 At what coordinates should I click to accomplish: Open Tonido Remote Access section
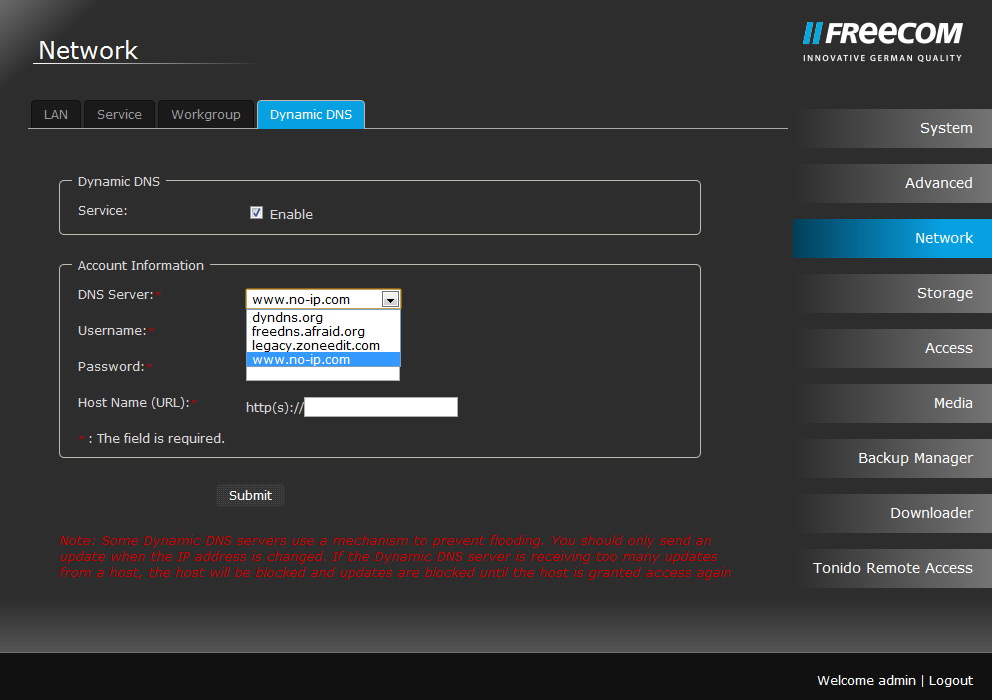click(893, 569)
